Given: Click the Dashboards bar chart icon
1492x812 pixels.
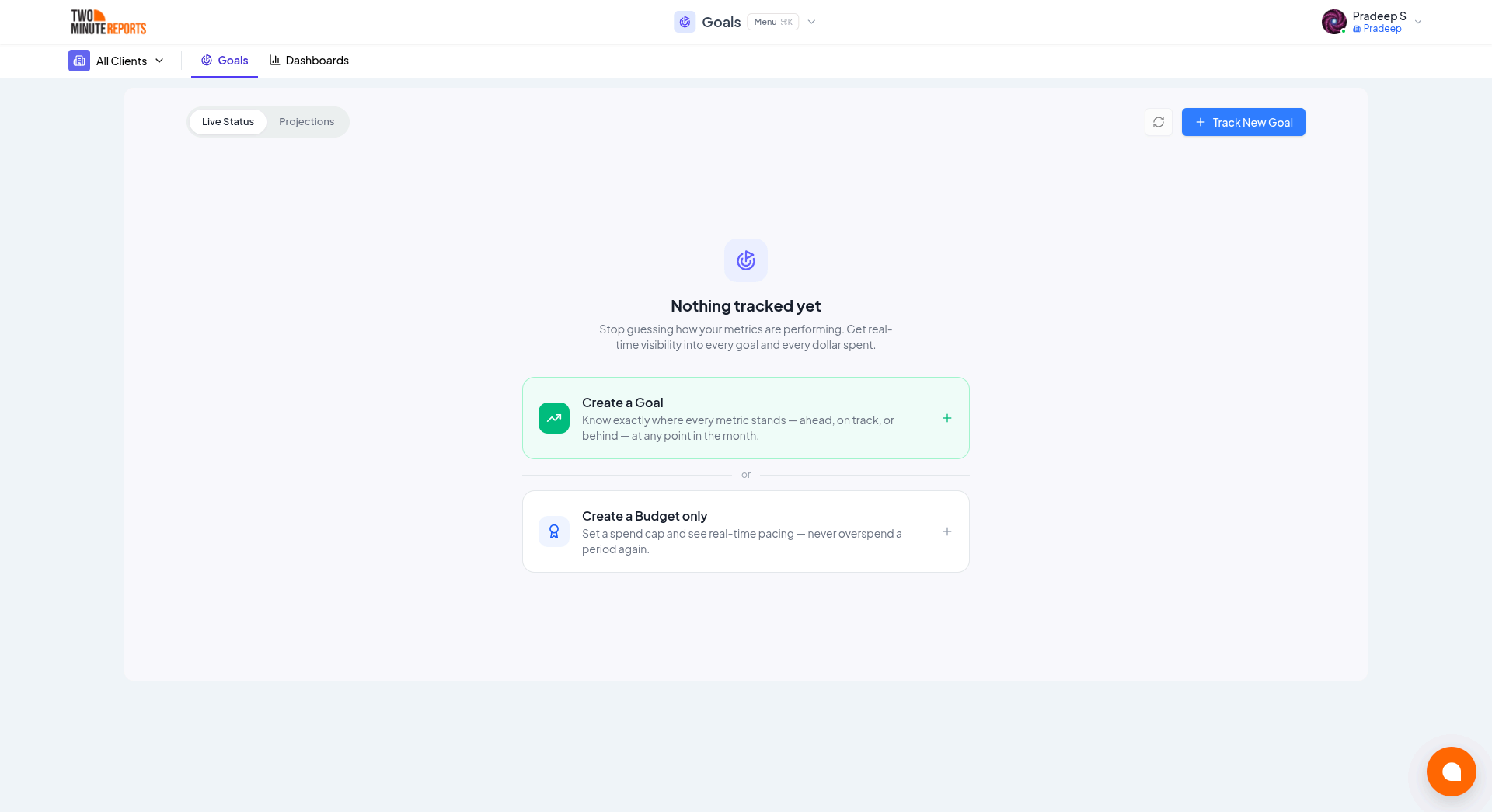Looking at the screenshot, I should [274, 60].
